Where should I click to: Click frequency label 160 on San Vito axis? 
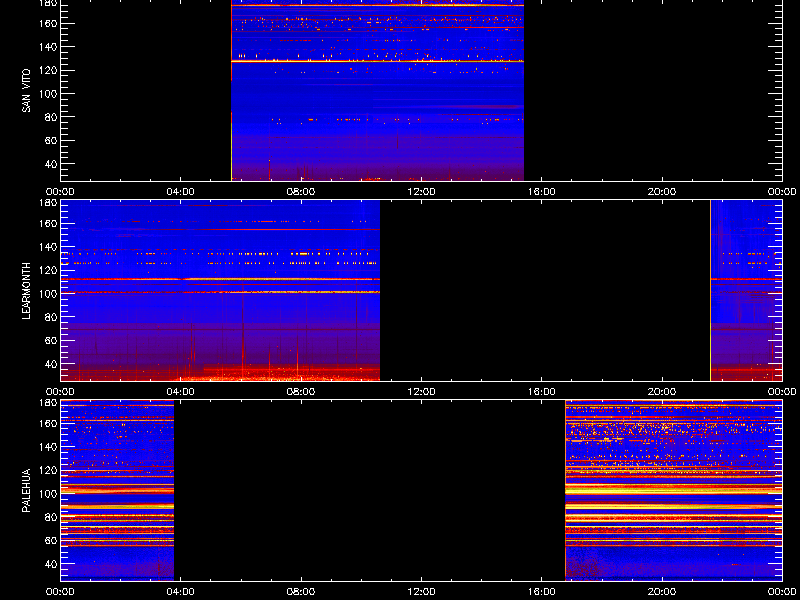click(49, 23)
